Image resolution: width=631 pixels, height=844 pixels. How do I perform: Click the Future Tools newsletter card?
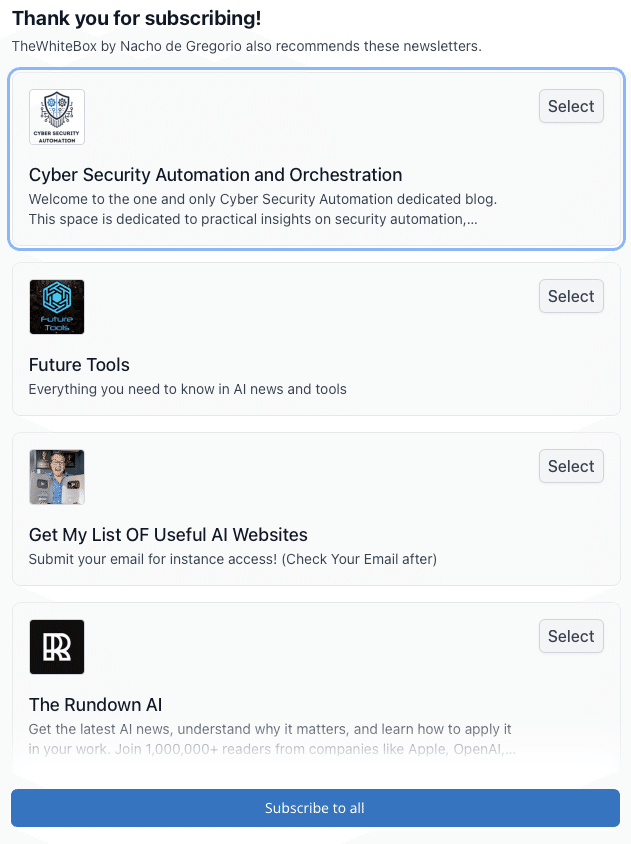pyautogui.click(x=315, y=338)
